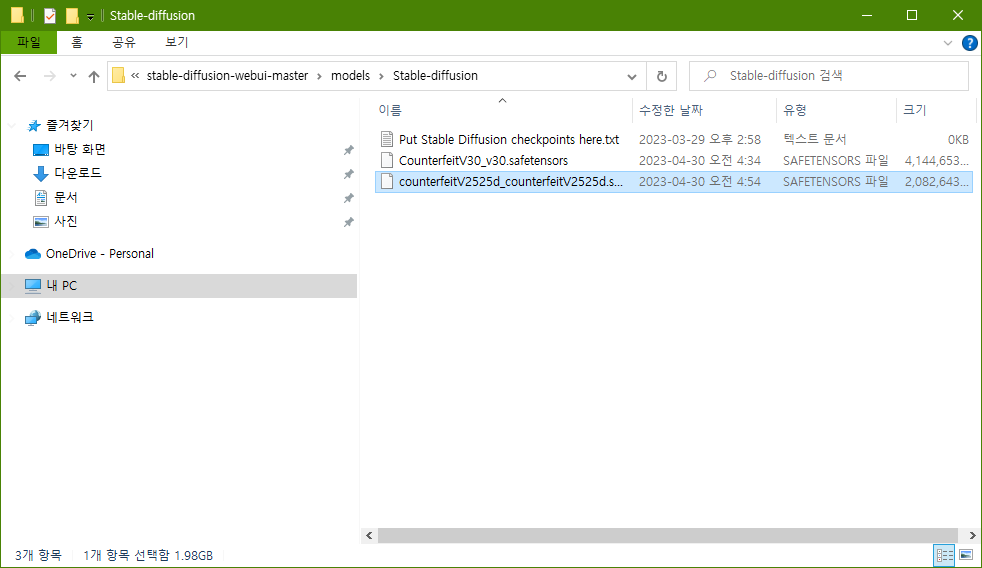The image size is (982, 568).
Task: Click the pin icon next to 사진
Action: coord(349,222)
